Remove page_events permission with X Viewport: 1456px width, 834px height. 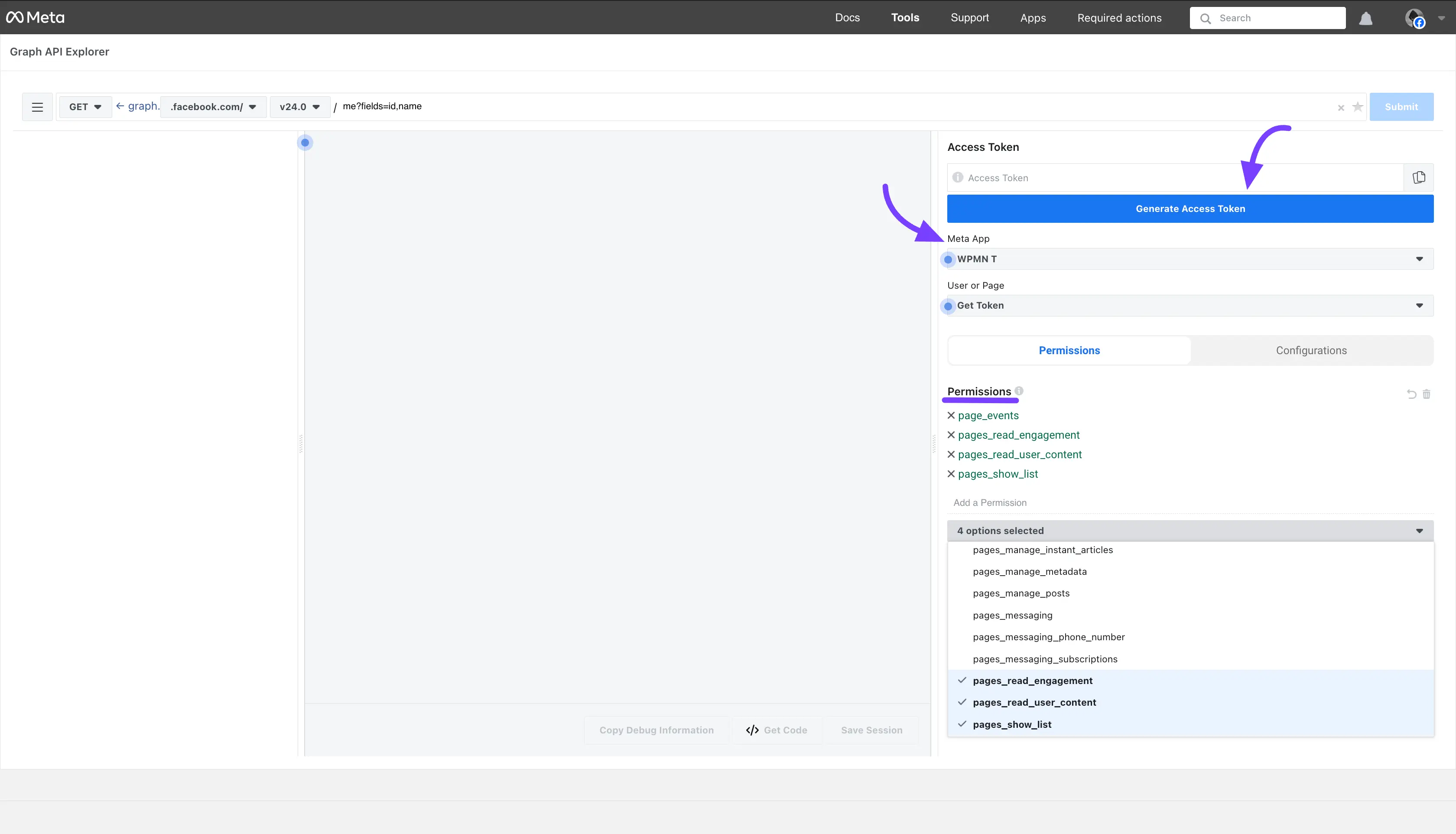951,415
